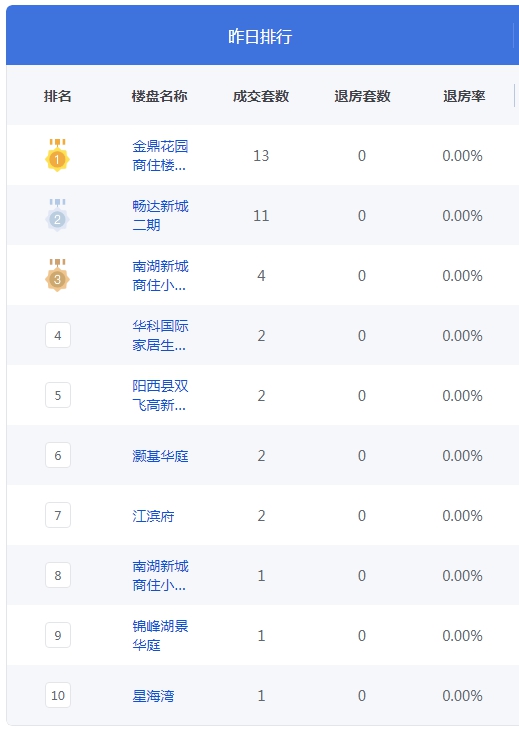Click the bronze rank 3 medal icon
The image size is (519, 733).
click(x=58, y=275)
